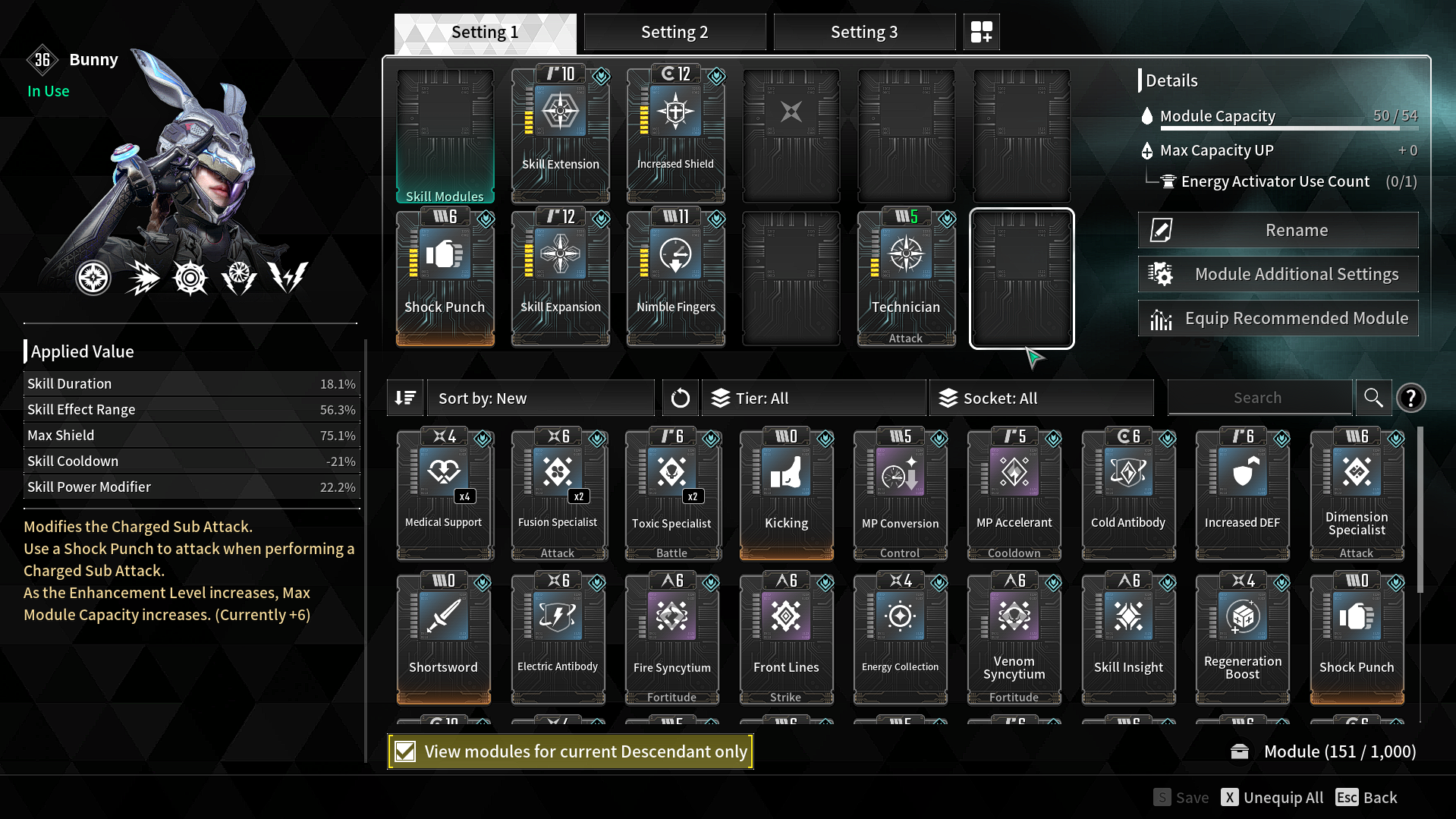Expand the Tier: All filter
The width and height of the screenshot is (1456, 819).
(x=813, y=398)
